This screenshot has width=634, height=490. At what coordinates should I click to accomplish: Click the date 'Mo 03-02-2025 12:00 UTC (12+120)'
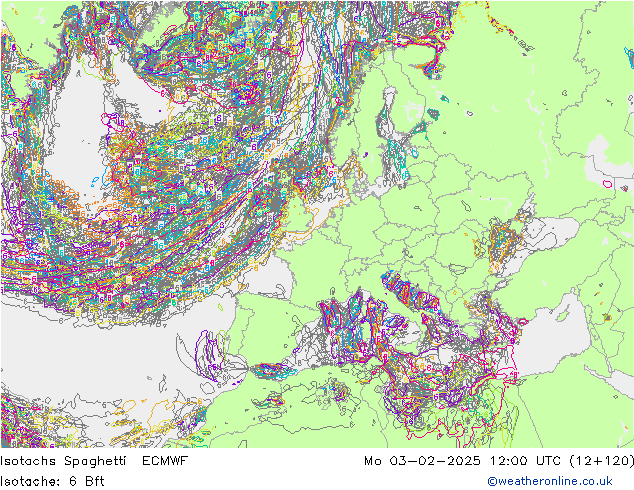pyautogui.click(x=499, y=461)
